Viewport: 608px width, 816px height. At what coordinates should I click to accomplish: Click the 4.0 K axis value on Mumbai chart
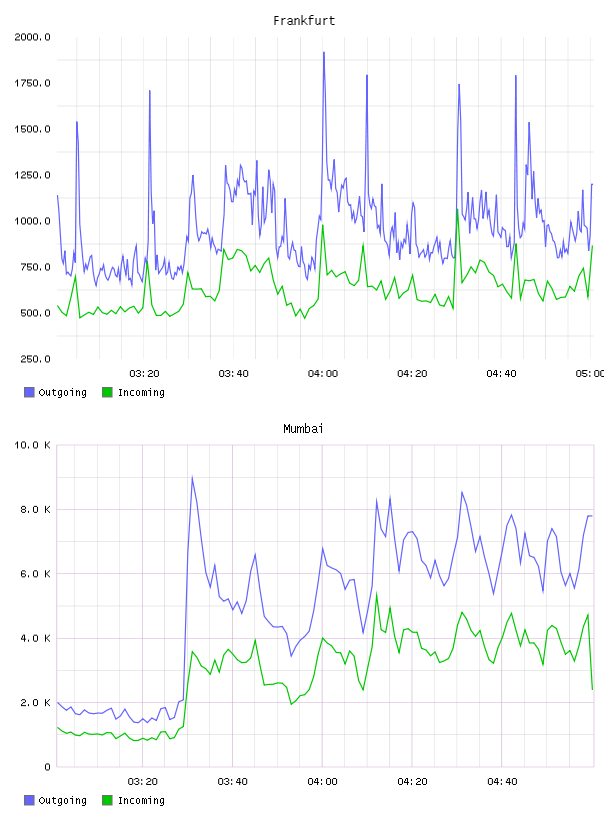tap(35, 638)
